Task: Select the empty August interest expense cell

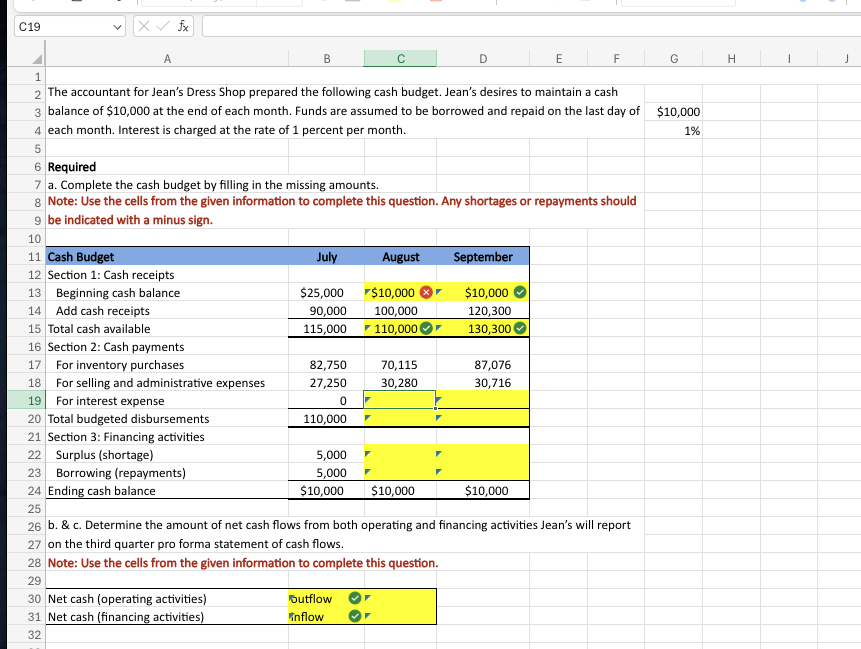Action: pyautogui.click(x=400, y=400)
